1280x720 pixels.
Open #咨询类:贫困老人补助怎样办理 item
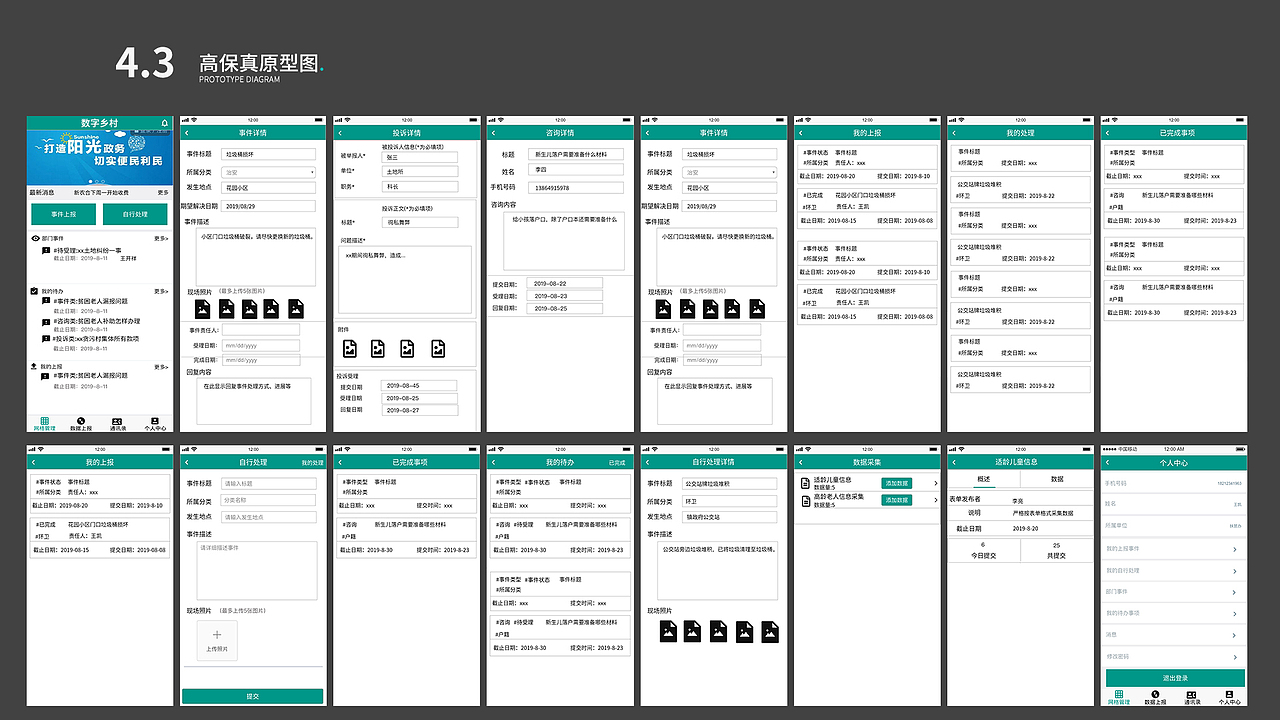click(96, 321)
